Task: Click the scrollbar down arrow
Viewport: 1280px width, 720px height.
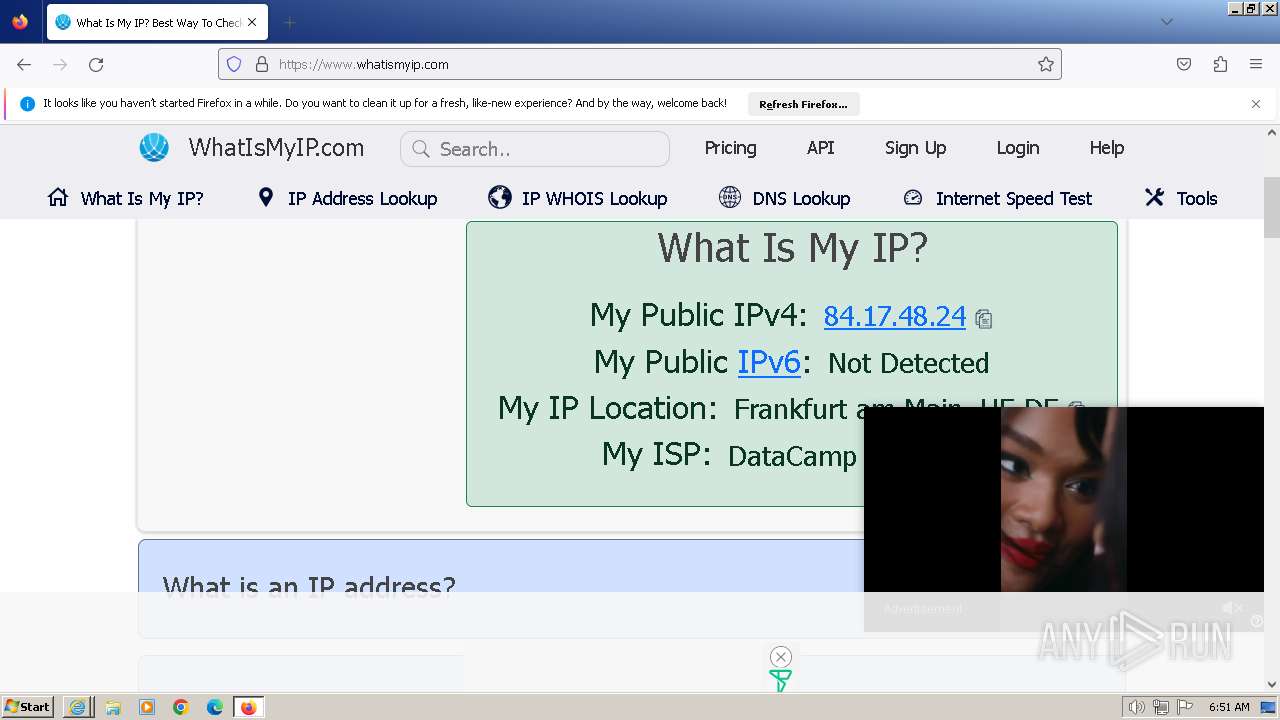Action: (x=1272, y=685)
